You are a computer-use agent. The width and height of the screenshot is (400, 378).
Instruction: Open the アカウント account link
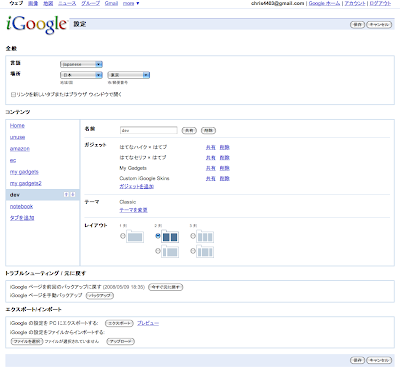pos(355,3)
